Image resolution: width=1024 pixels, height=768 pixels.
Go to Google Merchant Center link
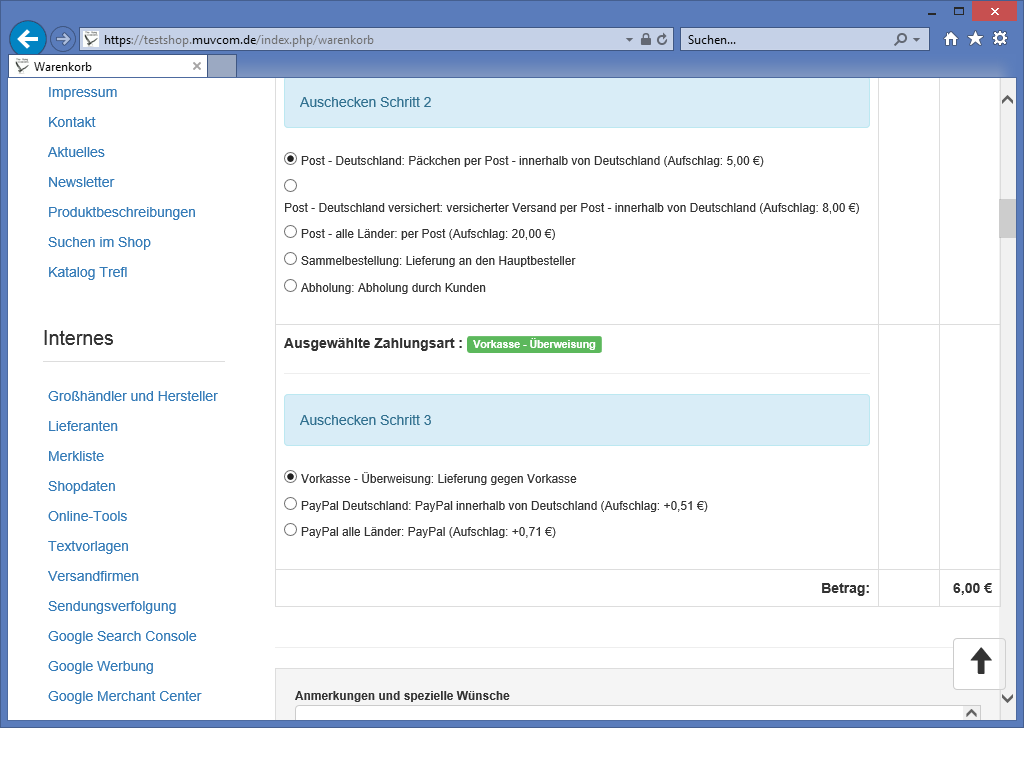click(125, 696)
